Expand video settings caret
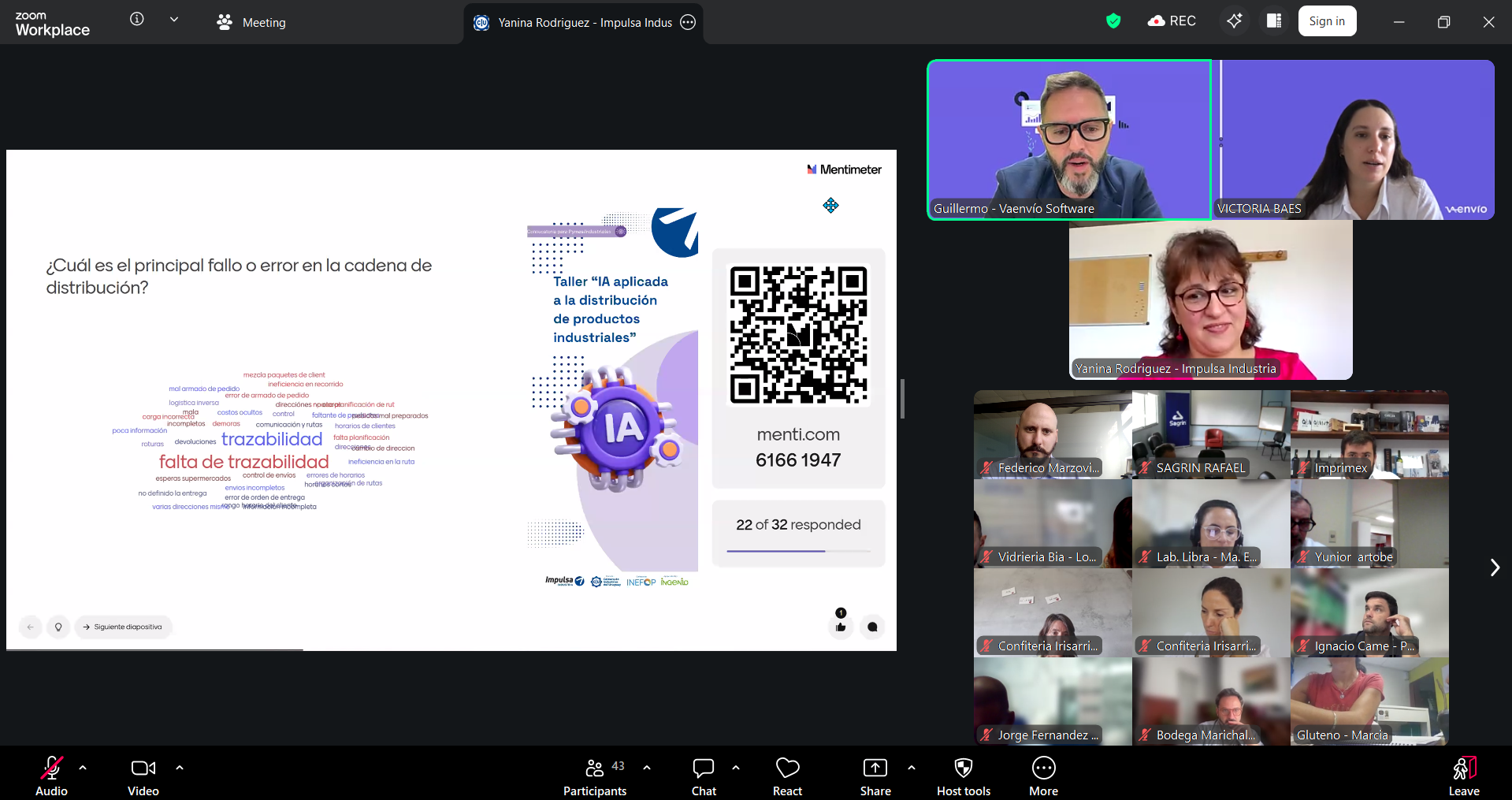The height and width of the screenshot is (800, 1512). [180, 767]
